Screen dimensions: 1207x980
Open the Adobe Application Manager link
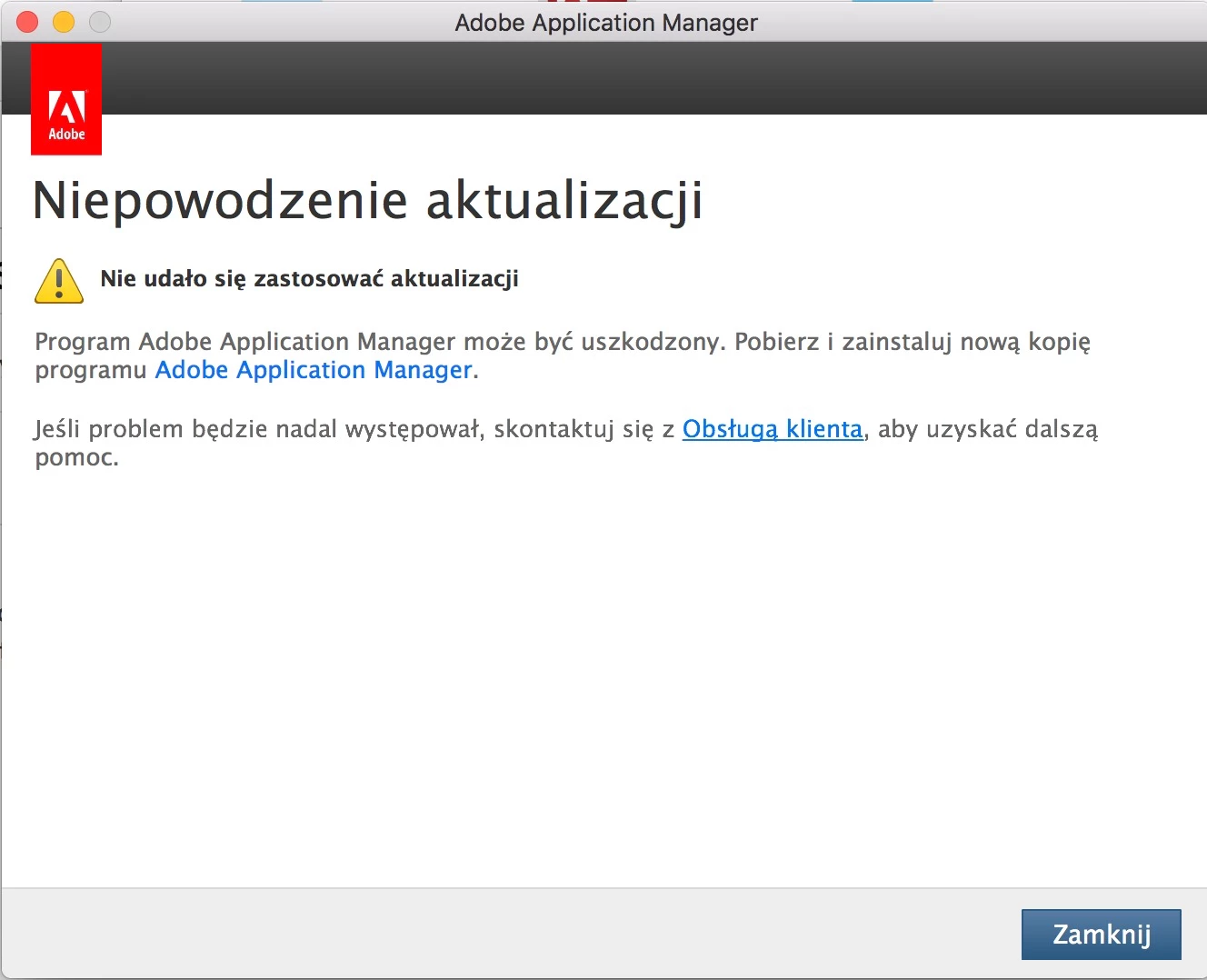tap(314, 370)
